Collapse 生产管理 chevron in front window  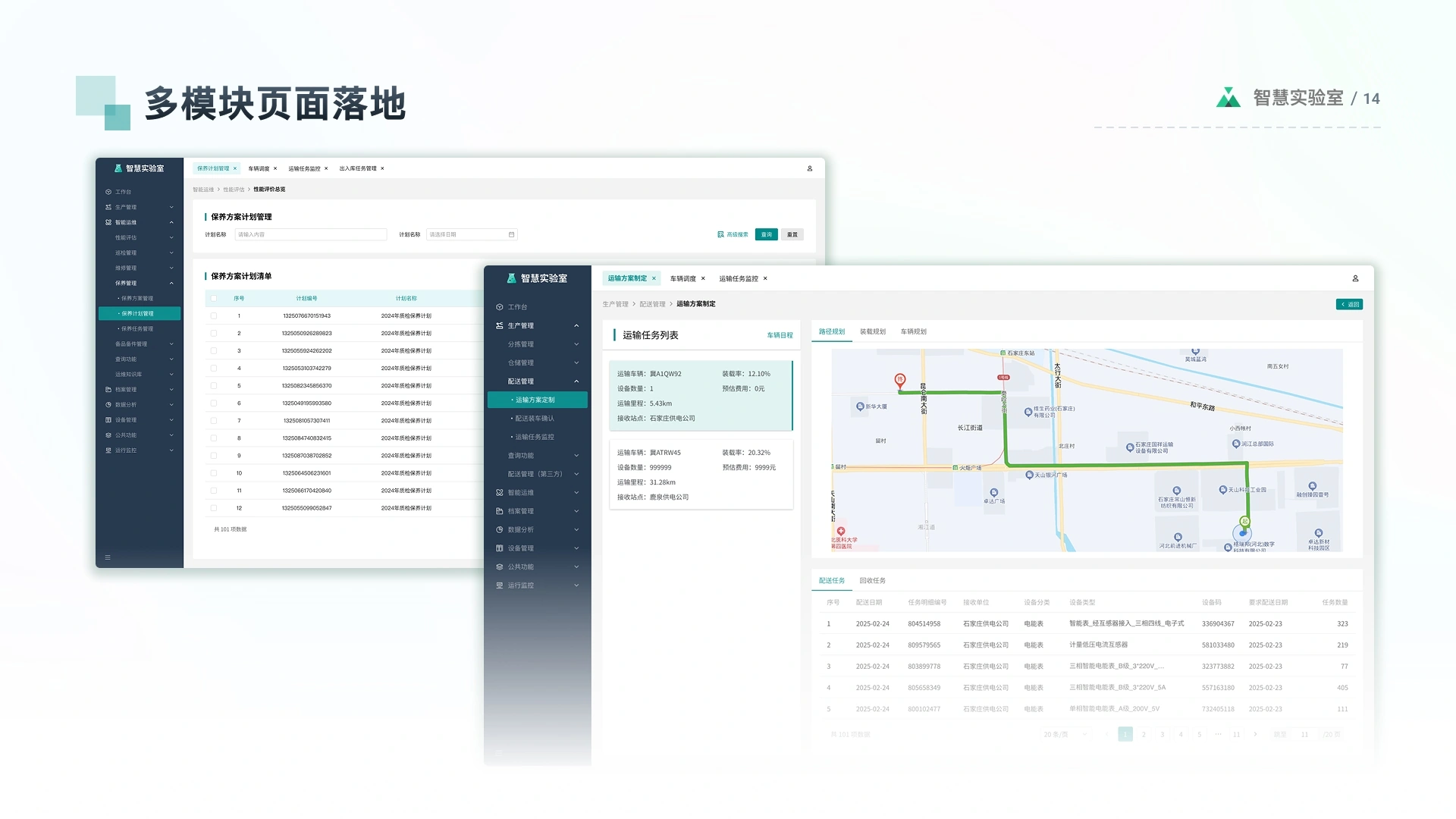click(576, 325)
